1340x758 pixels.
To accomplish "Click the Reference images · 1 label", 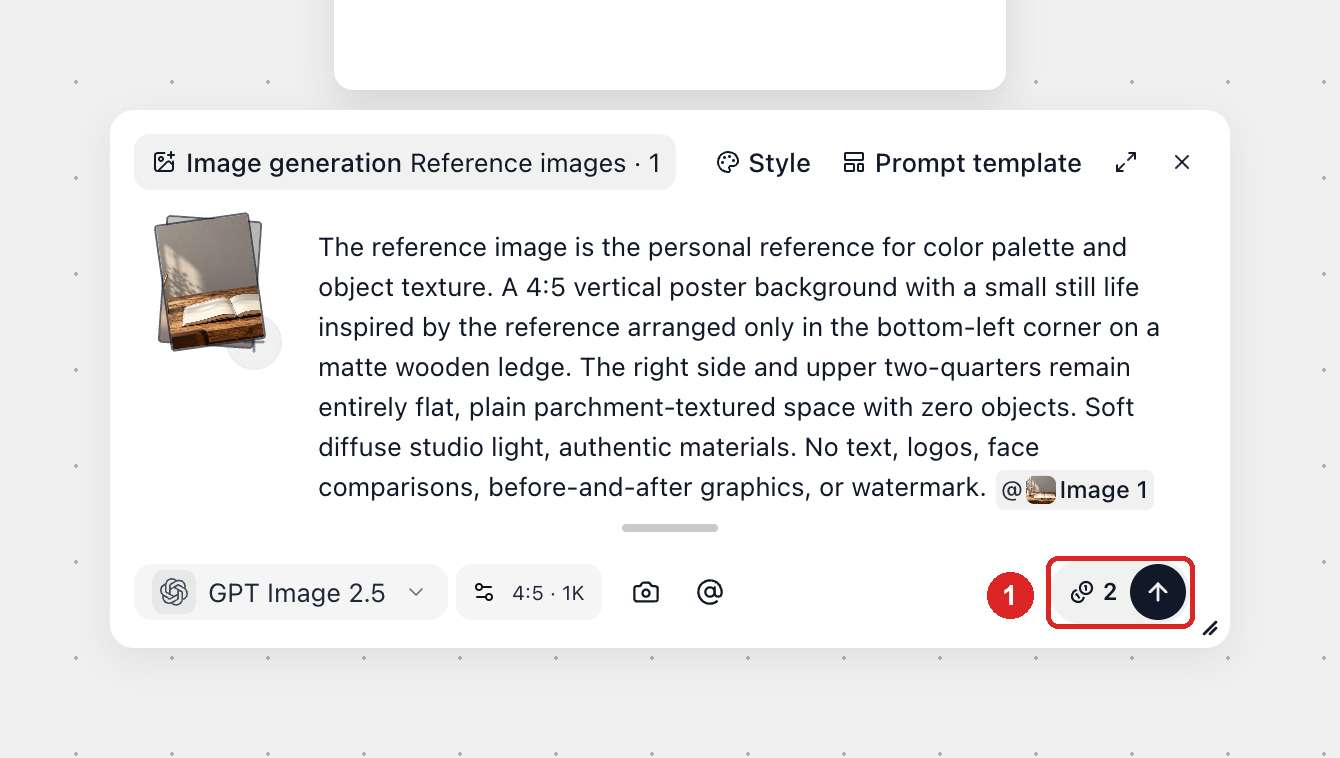I will pyautogui.click(x=535, y=163).
